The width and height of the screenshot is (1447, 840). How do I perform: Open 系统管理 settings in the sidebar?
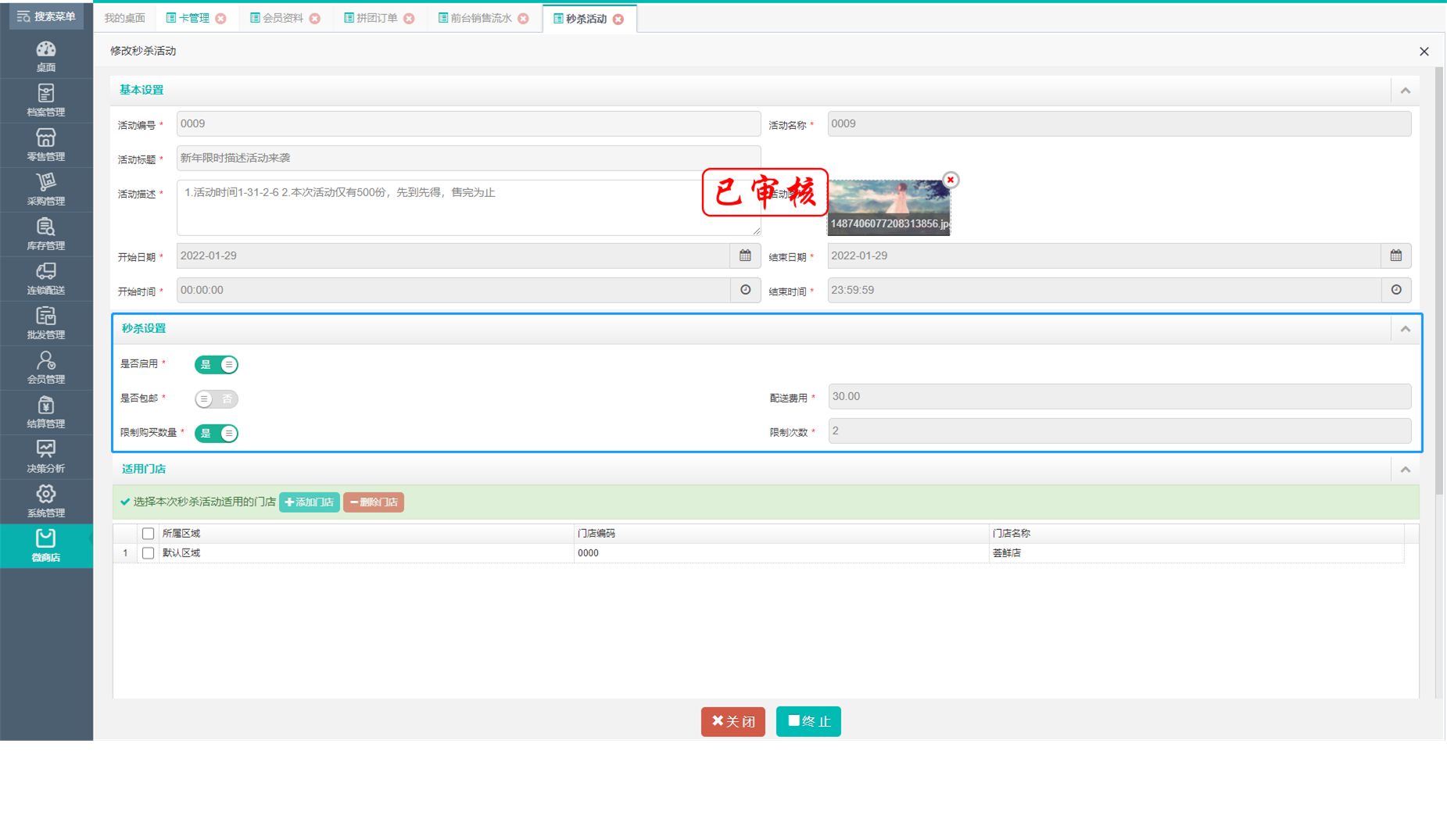[46, 502]
